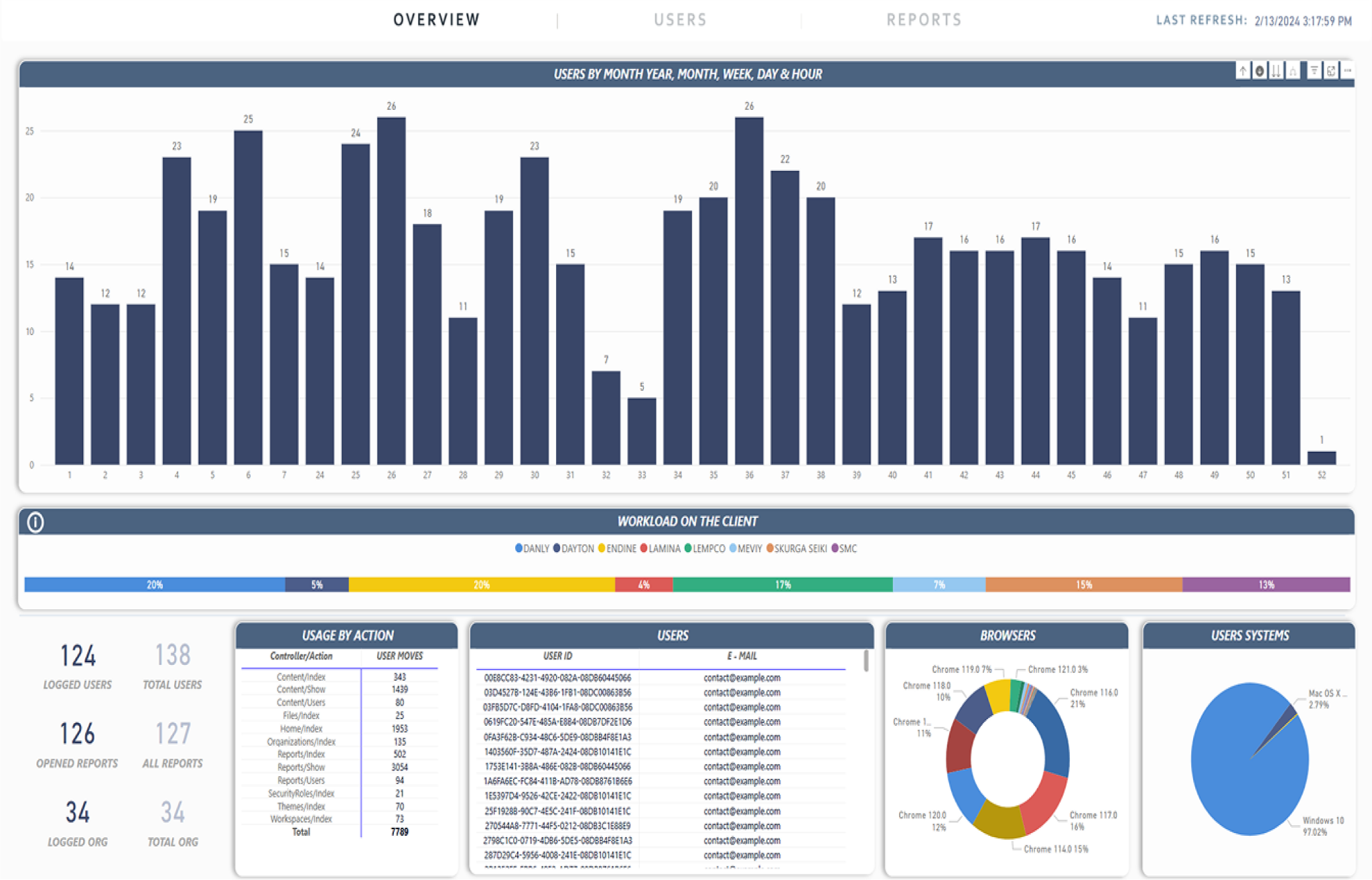Toggle drill down mode on the chart
Image resolution: width=1372 pixels, height=880 pixels.
pyautogui.click(x=1259, y=70)
